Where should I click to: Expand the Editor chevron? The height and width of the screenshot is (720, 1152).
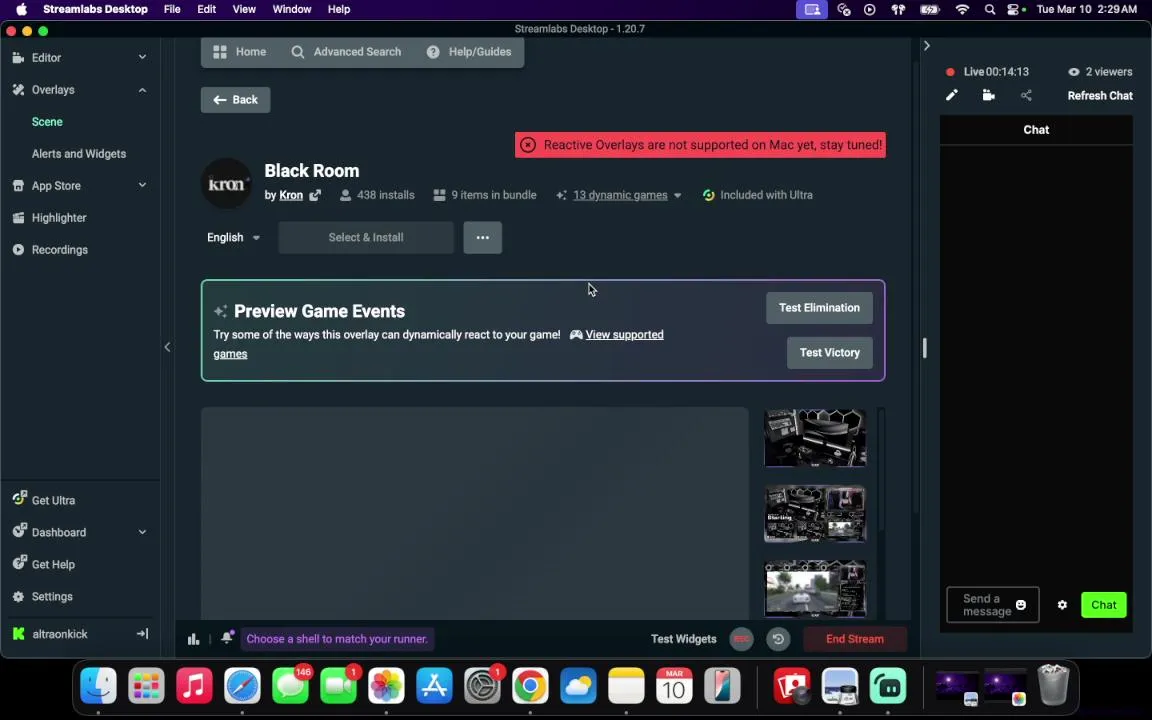143,57
